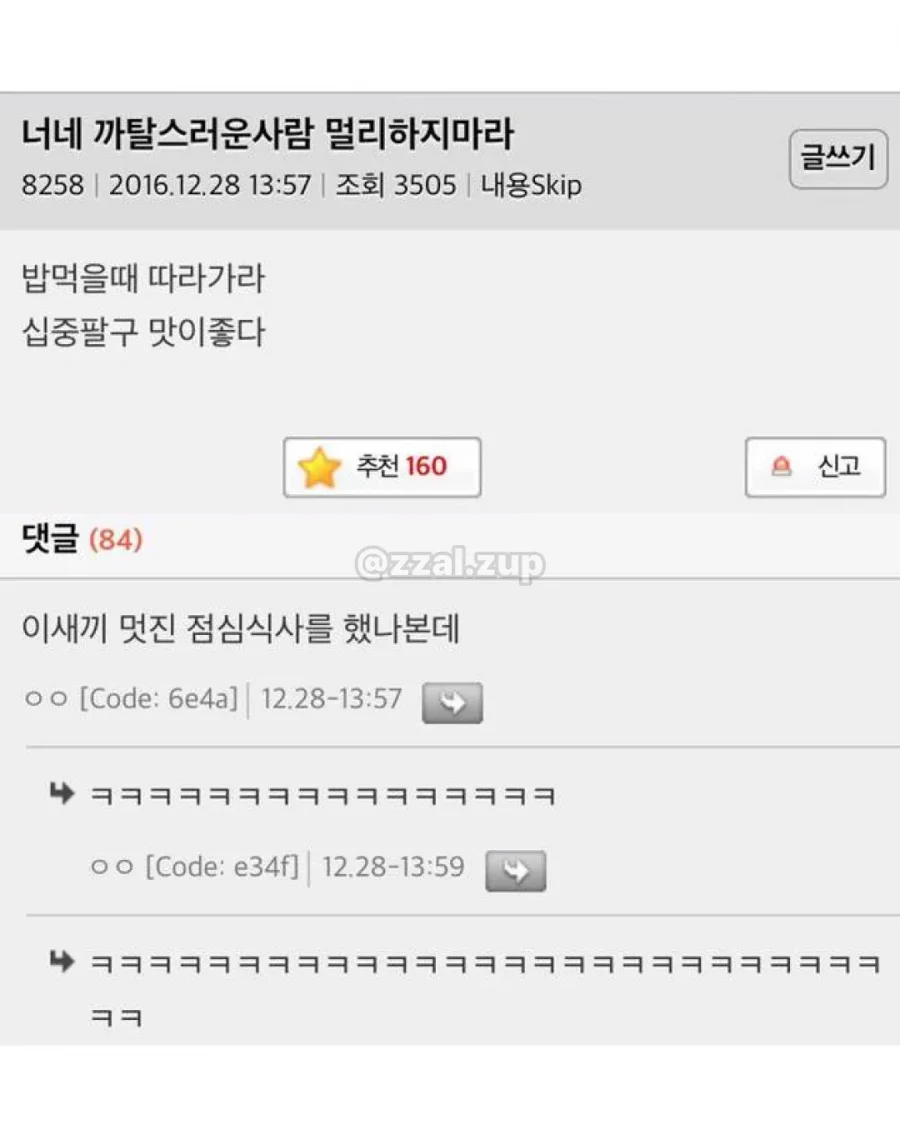Click the @zzal.zup watermark text

point(450,564)
